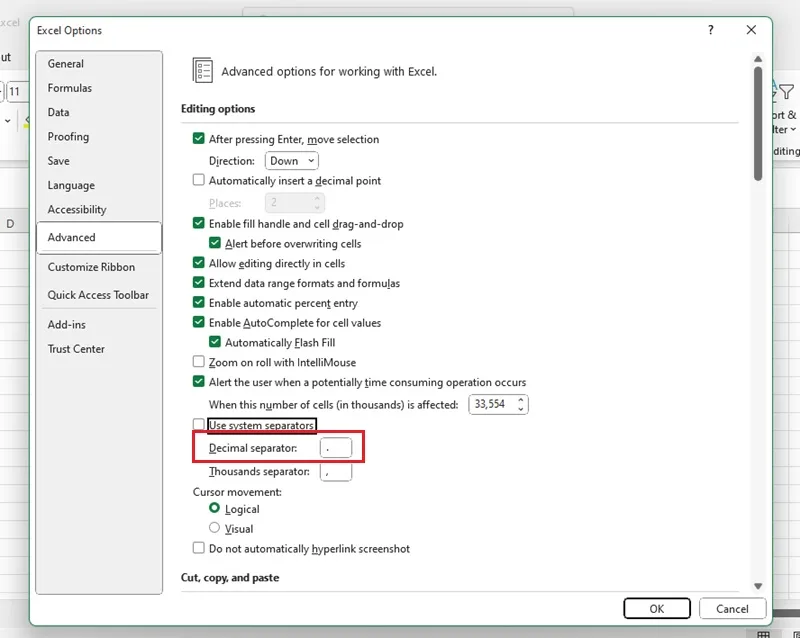Enable Zoom on roll with IntelliMouse
The width and height of the screenshot is (800, 638).
[198, 361]
